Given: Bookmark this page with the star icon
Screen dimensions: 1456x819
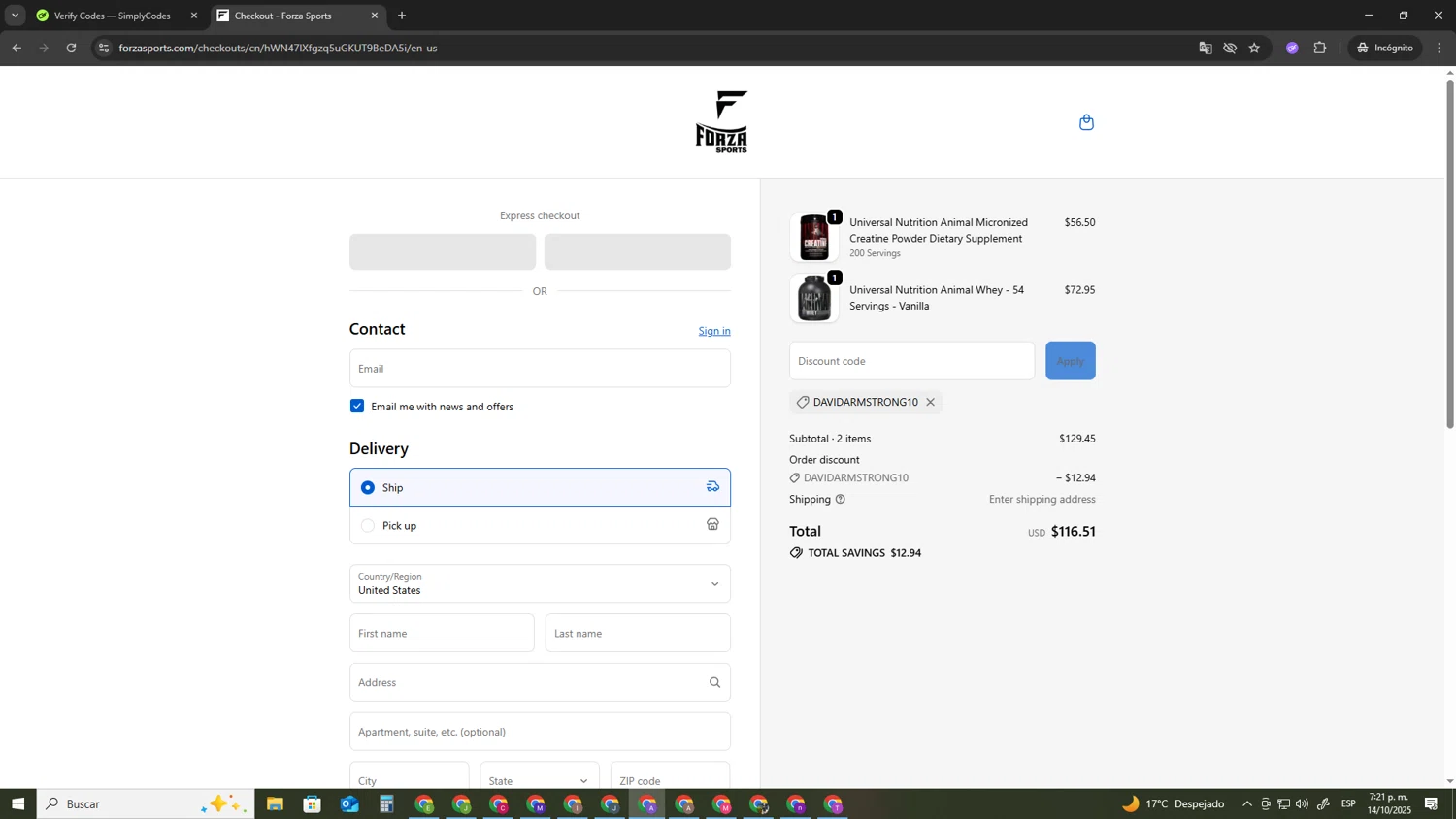Looking at the screenshot, I should (1254, 48).
